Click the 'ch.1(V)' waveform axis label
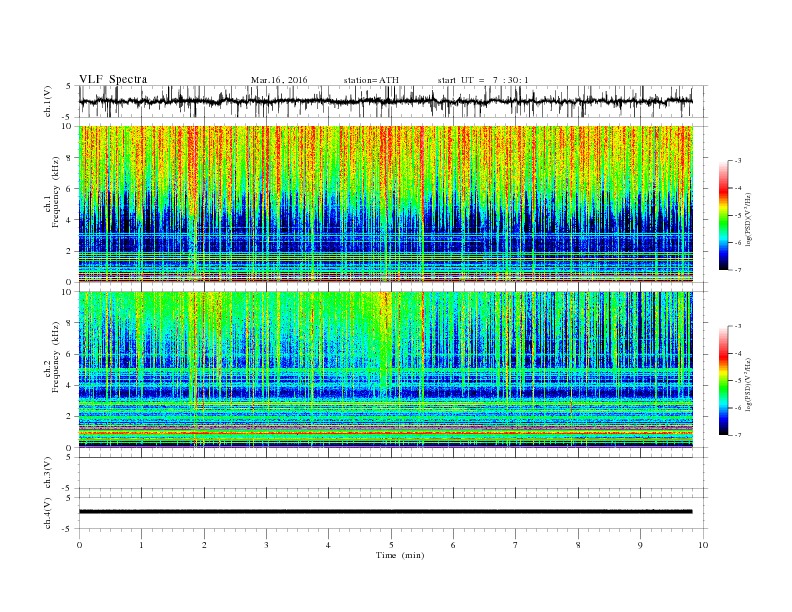The image size is (792, 612). click(48, 101)
